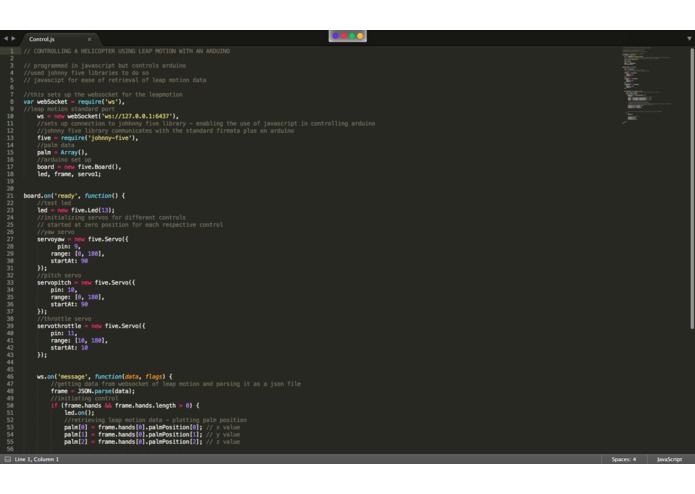Click the 'ws://127.0.0.1:6437' string
Image resolution: width=695 pixels, height=494 pixels.
(137, 116)
